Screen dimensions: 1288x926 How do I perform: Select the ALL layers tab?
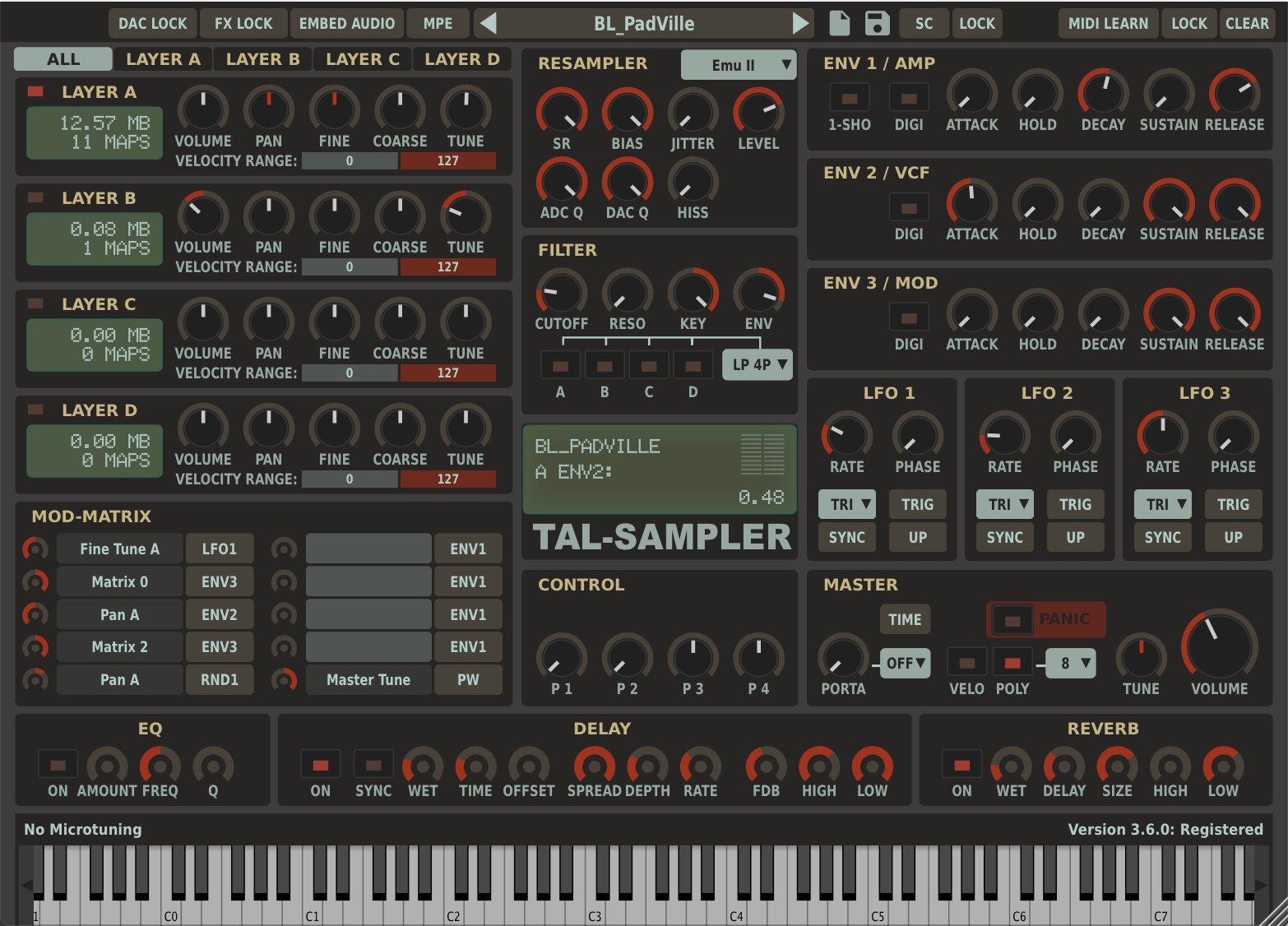[63, 59]
